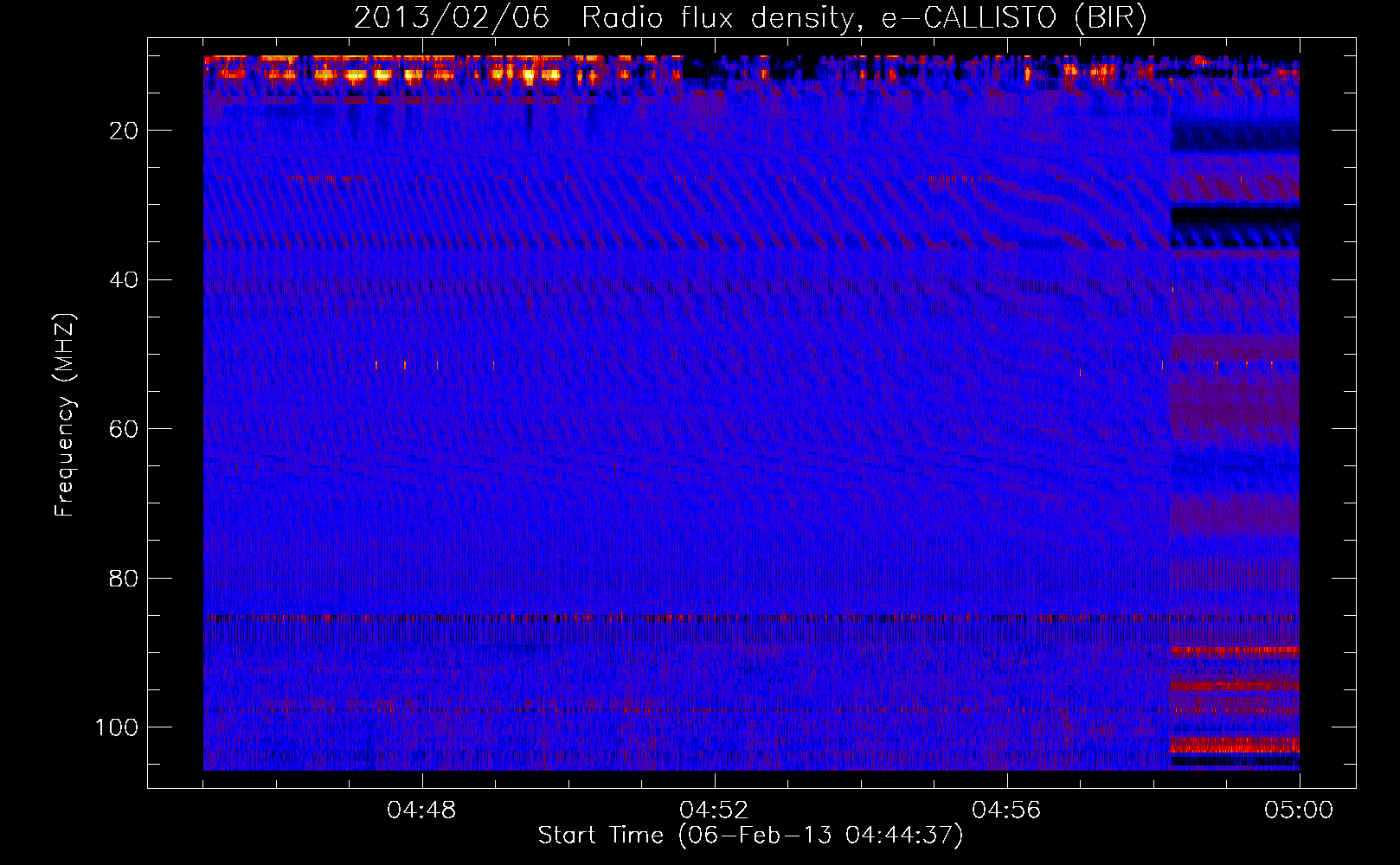Click the 05:00 time tick label
This screenshot has width=1400, height=865.
point(1299,811)
